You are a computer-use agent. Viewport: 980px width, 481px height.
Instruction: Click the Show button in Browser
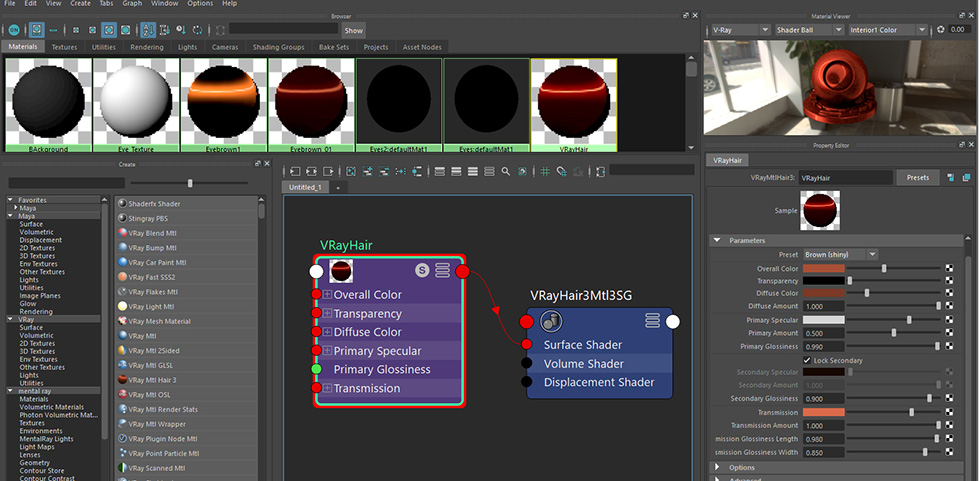coord(353,30)
